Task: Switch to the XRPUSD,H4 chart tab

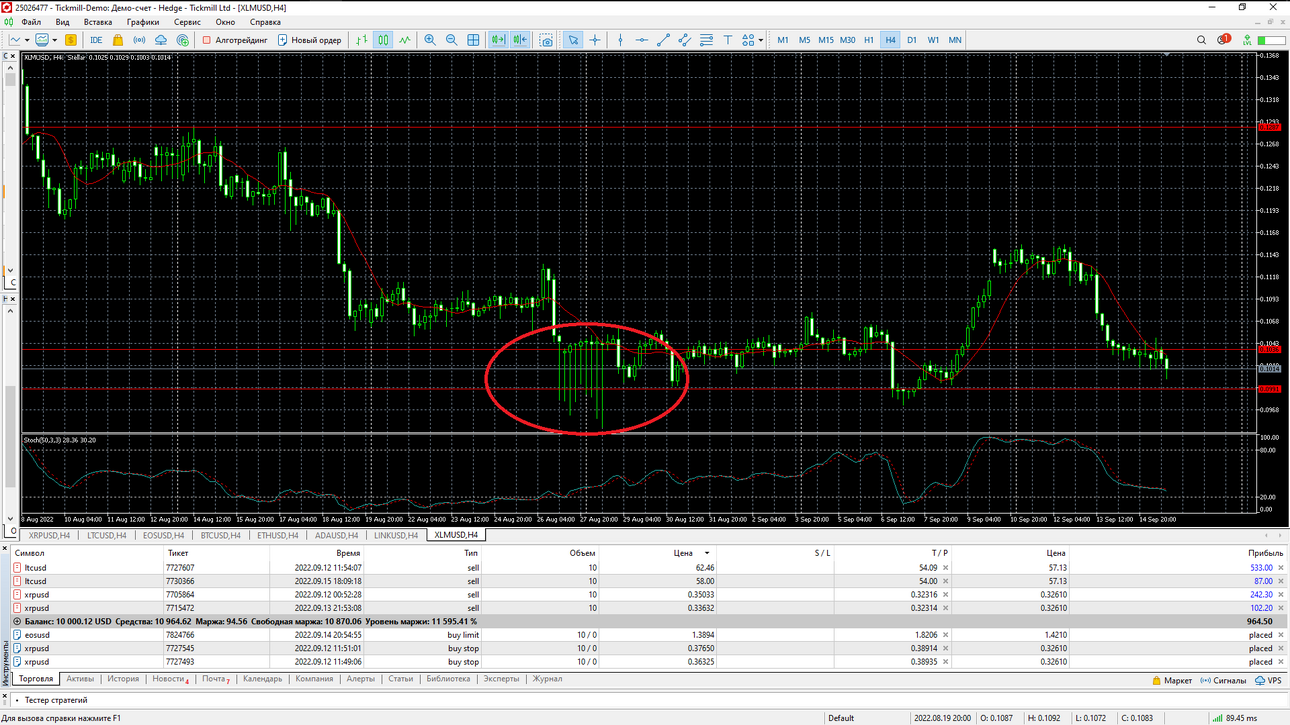Action: coord(49,535)
